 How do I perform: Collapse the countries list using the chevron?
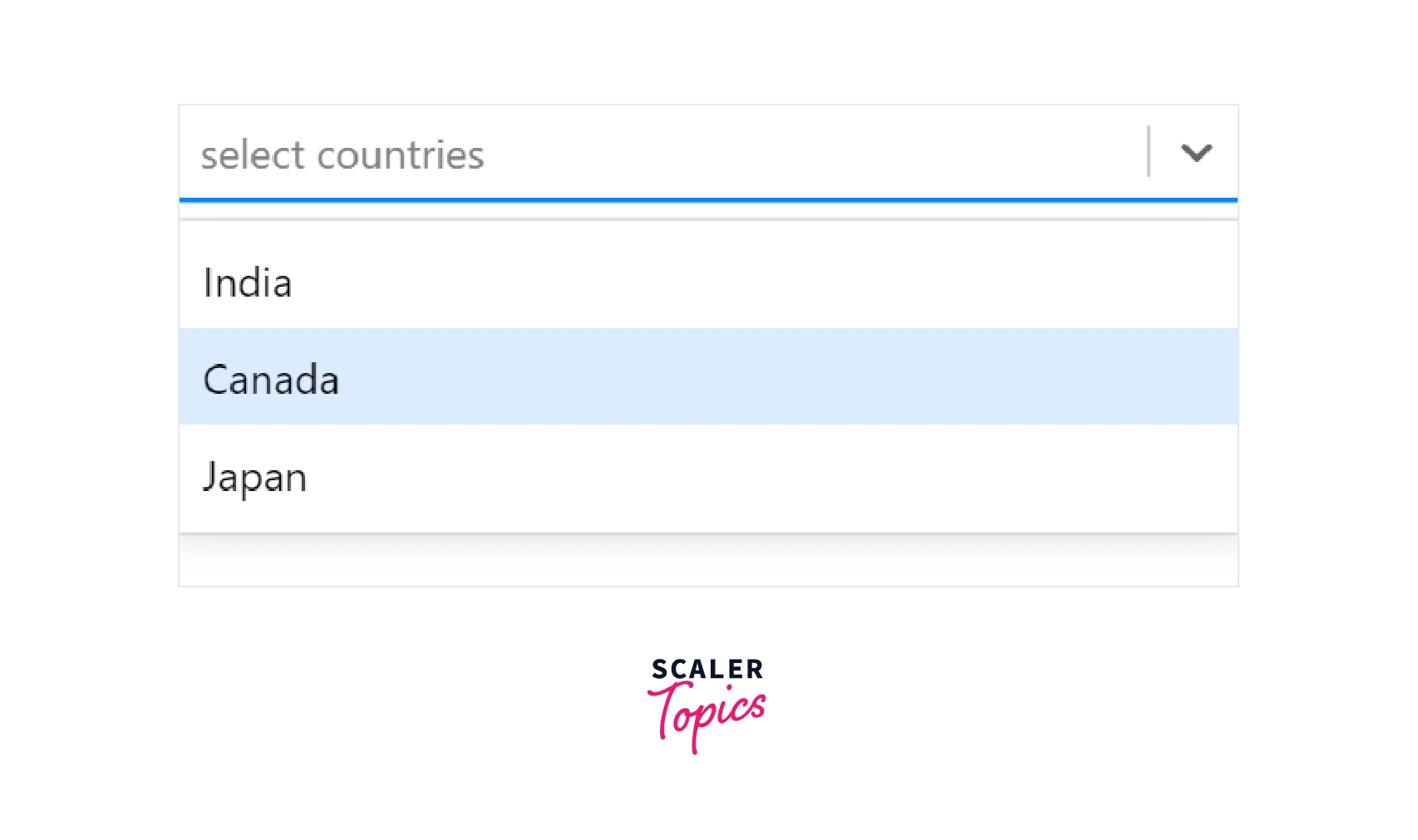point(1196,153)
